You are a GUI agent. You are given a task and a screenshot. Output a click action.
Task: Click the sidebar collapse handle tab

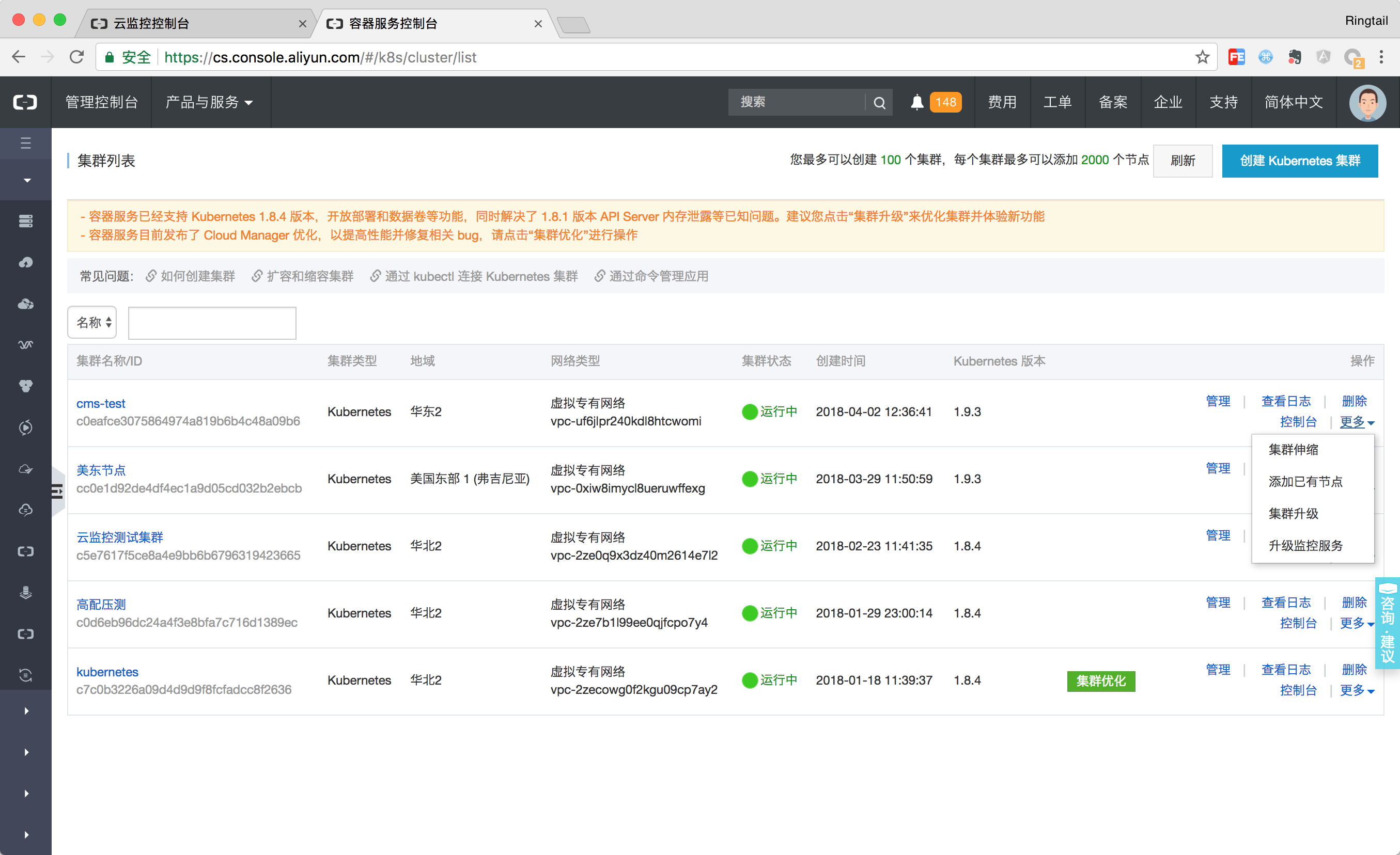tap(57, 491)
